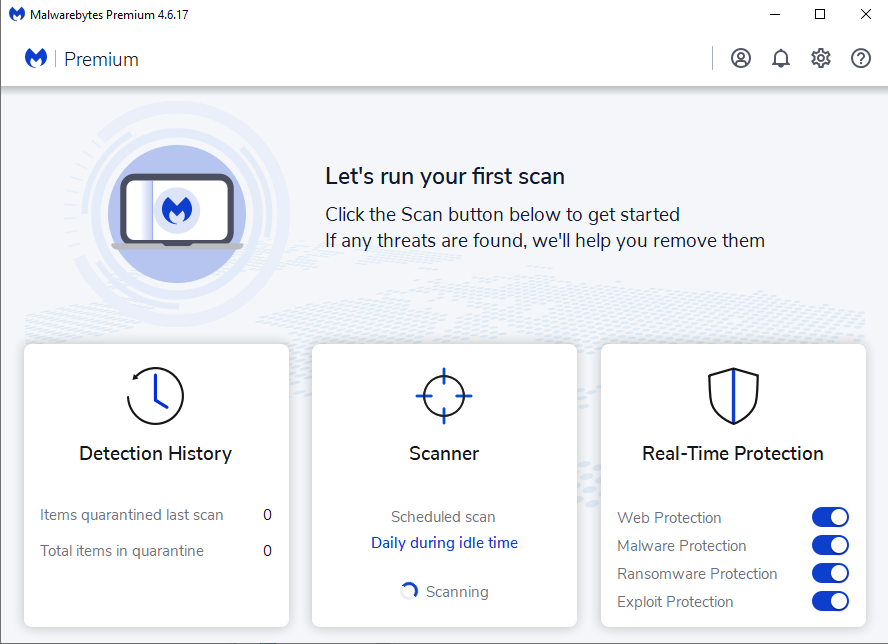
Task: Click the Real-Time Protection shield icon
Action: click(733, 395)
